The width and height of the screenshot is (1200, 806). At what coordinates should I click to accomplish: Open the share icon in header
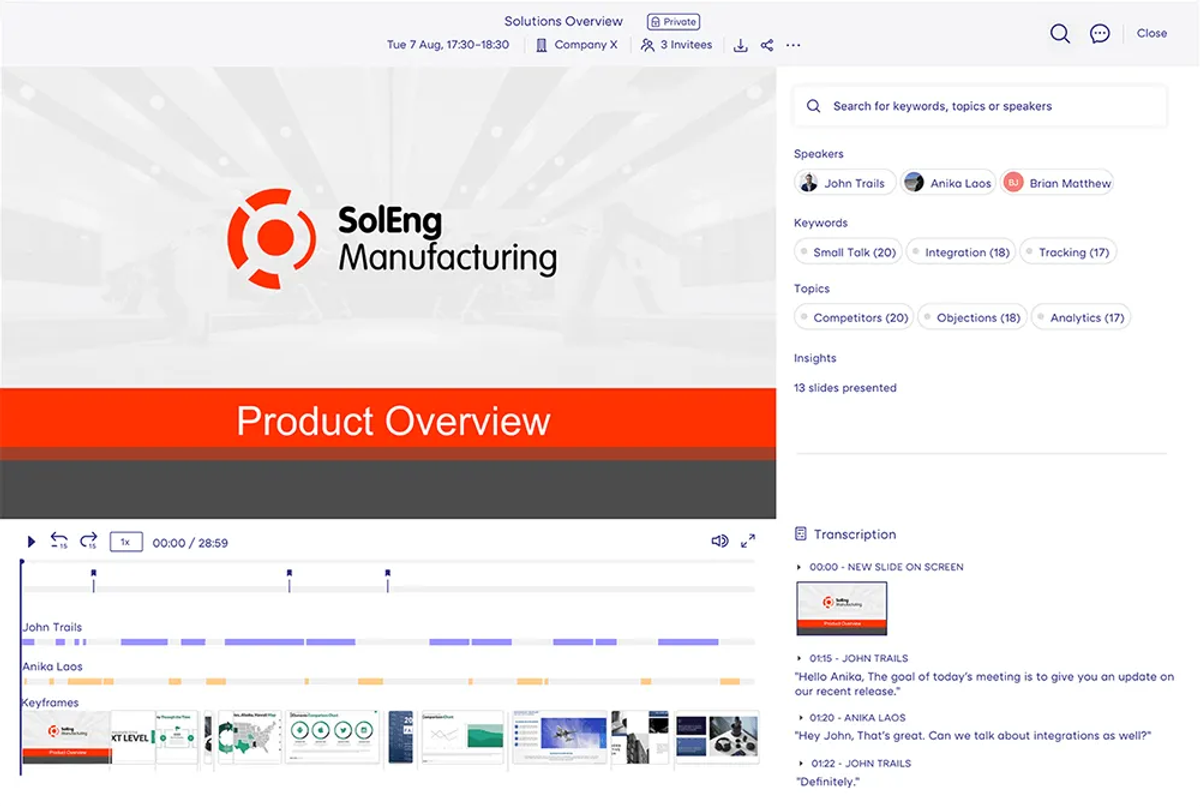[x=767, y=45]
